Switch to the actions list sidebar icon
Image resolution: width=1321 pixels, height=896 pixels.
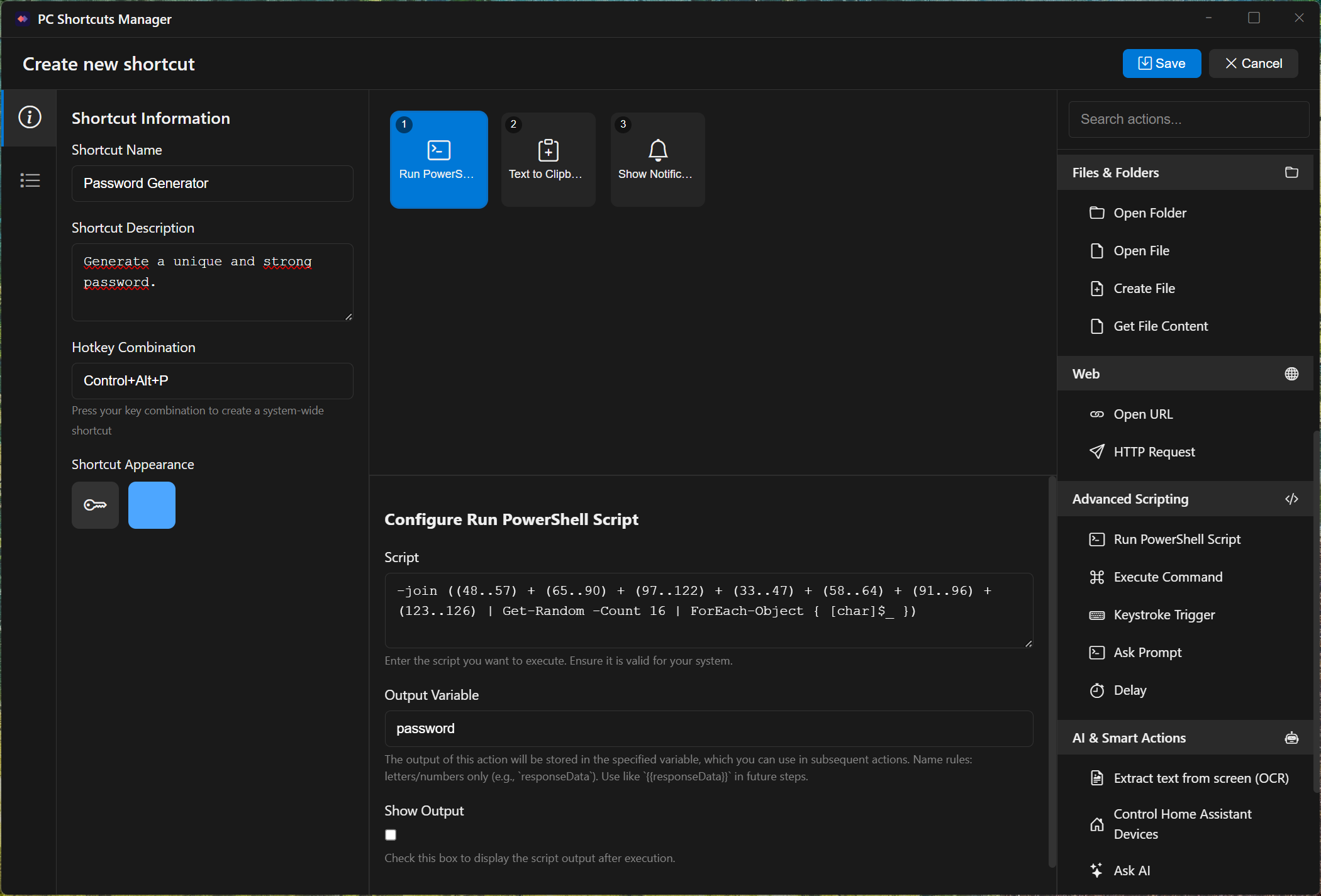coord(30,180)
